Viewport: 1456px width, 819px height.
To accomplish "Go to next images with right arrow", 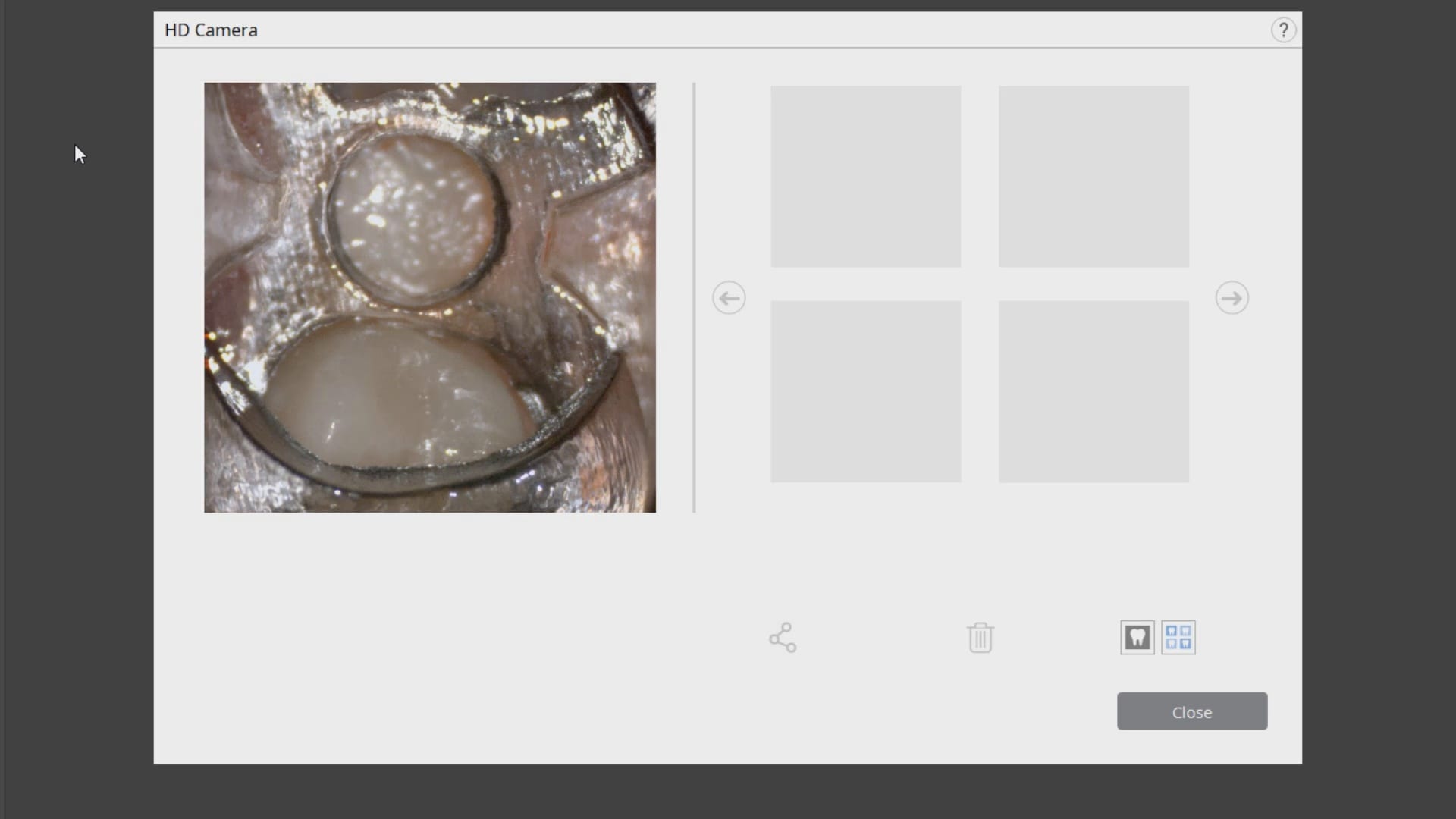I will point(1232,298).
